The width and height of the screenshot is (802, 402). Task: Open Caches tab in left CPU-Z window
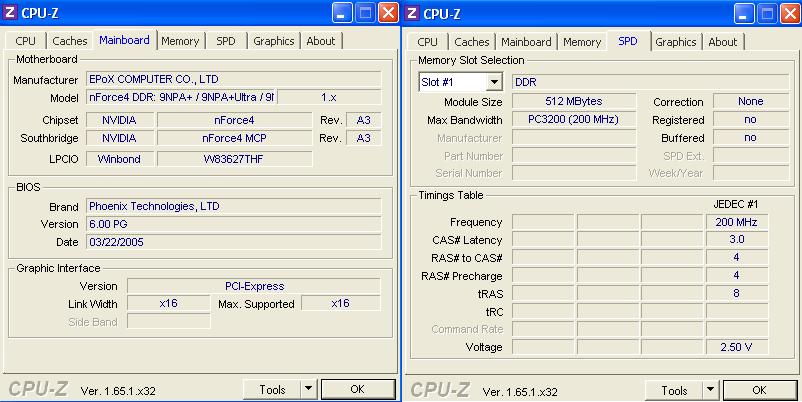click(x=70, y=41)
